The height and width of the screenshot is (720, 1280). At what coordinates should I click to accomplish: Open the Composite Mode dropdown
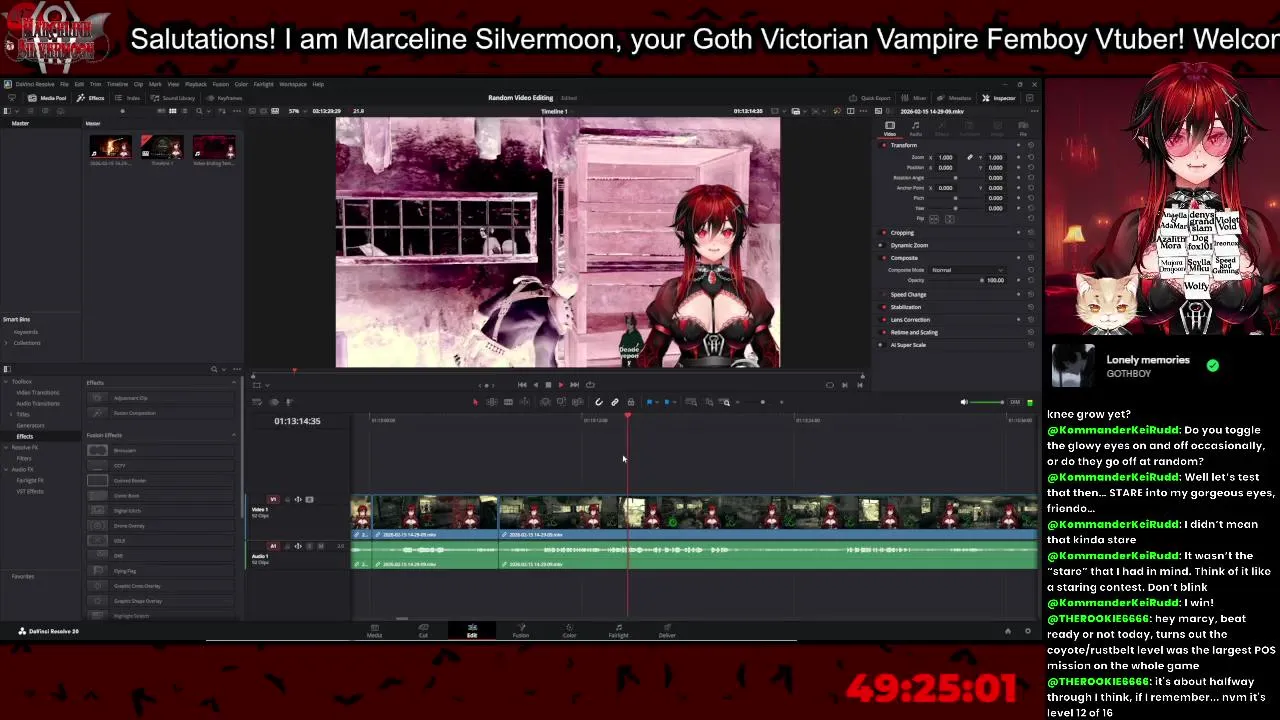click(967, 270)
